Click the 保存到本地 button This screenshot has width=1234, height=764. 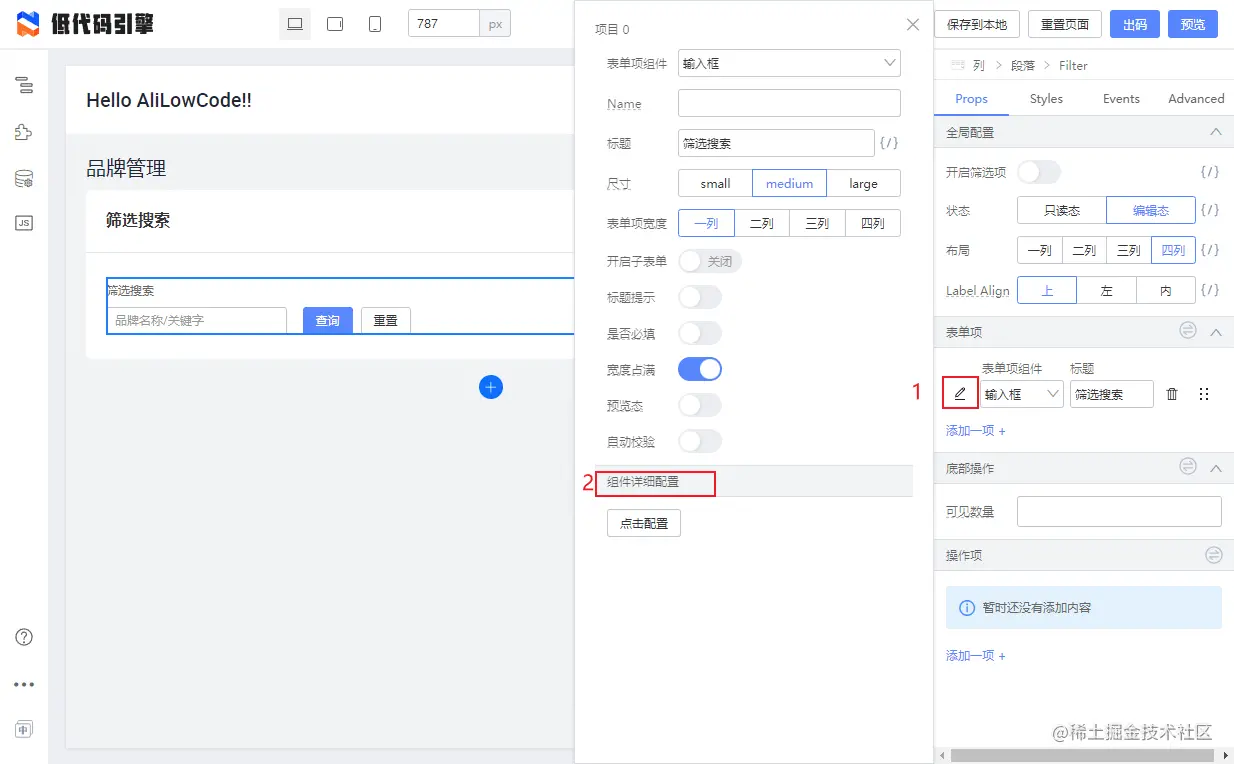(x=977, y=24)
